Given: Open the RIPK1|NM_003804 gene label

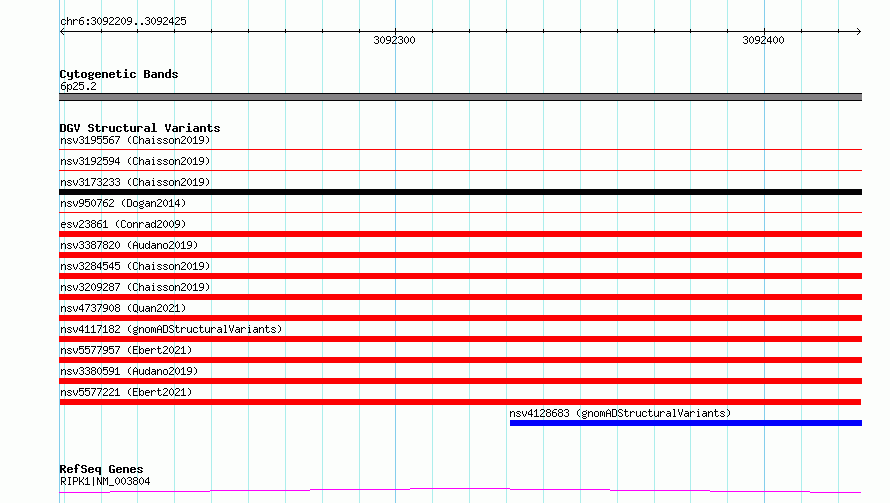Looking at the screenshot, I should click(105, 481).
